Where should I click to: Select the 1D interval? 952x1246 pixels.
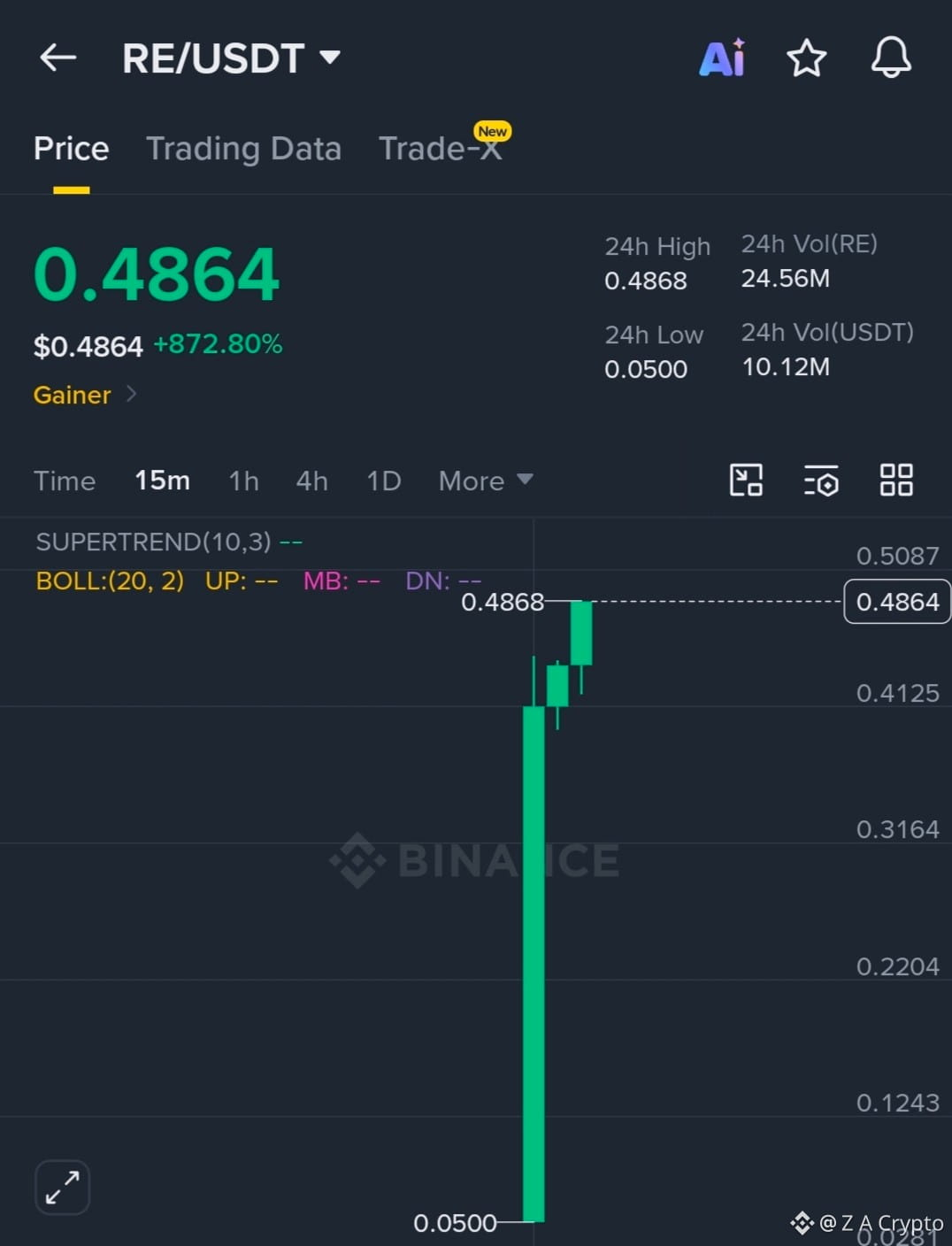coord(384,481)
